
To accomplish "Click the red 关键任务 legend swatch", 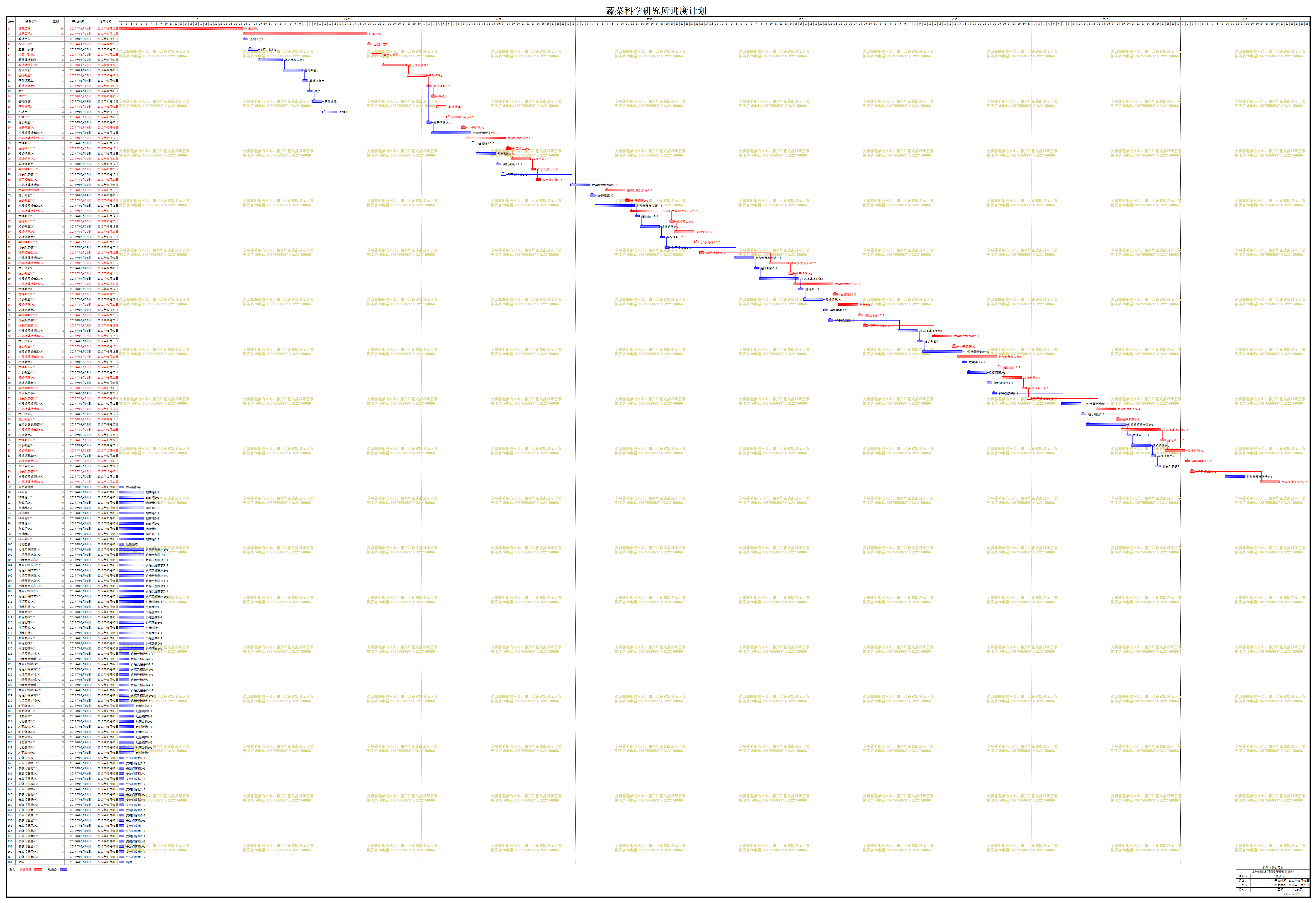I will (x=38, y=870).
